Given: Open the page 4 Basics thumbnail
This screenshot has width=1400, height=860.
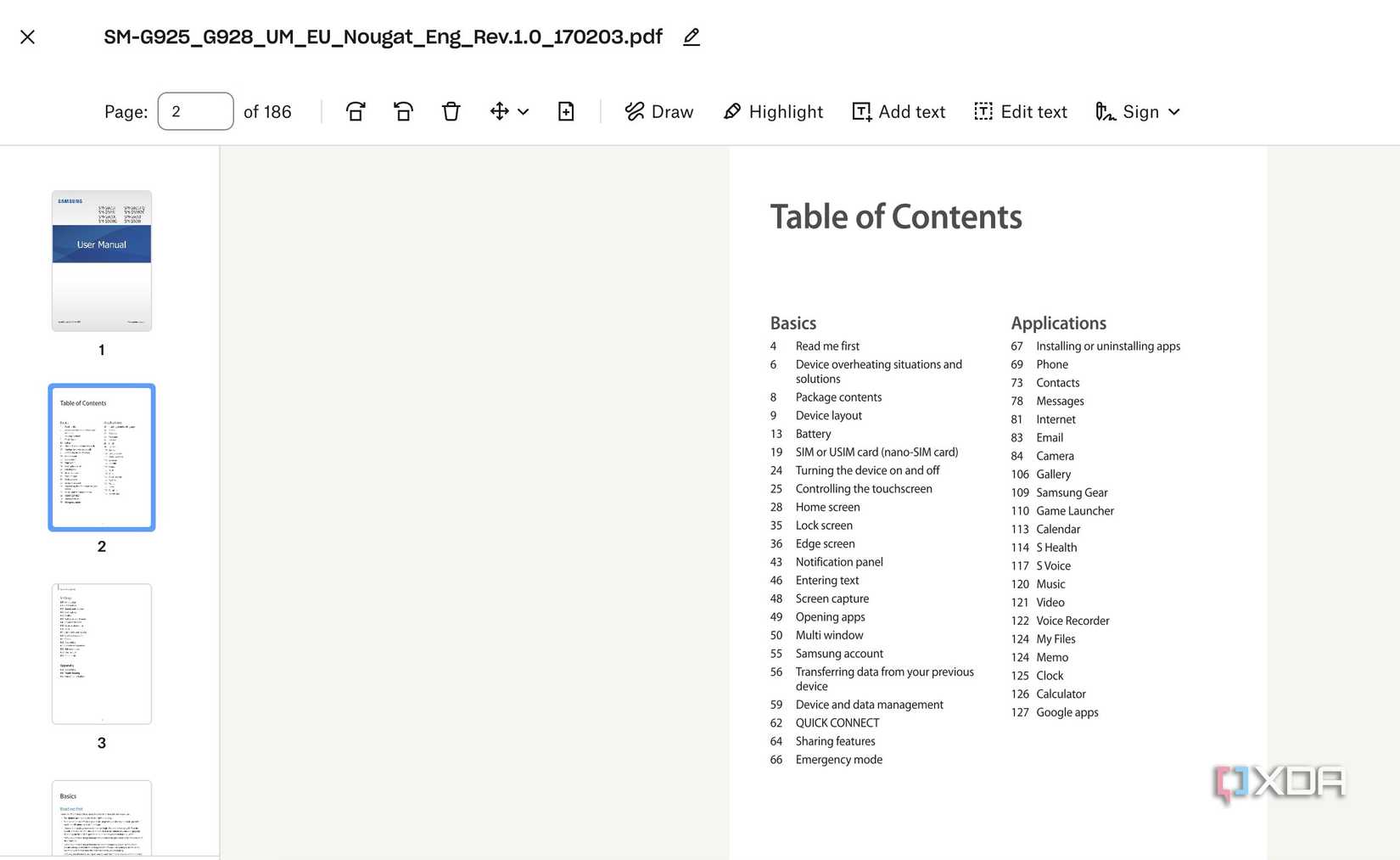Looking at the screenshot, I should [x=102, y=818].
